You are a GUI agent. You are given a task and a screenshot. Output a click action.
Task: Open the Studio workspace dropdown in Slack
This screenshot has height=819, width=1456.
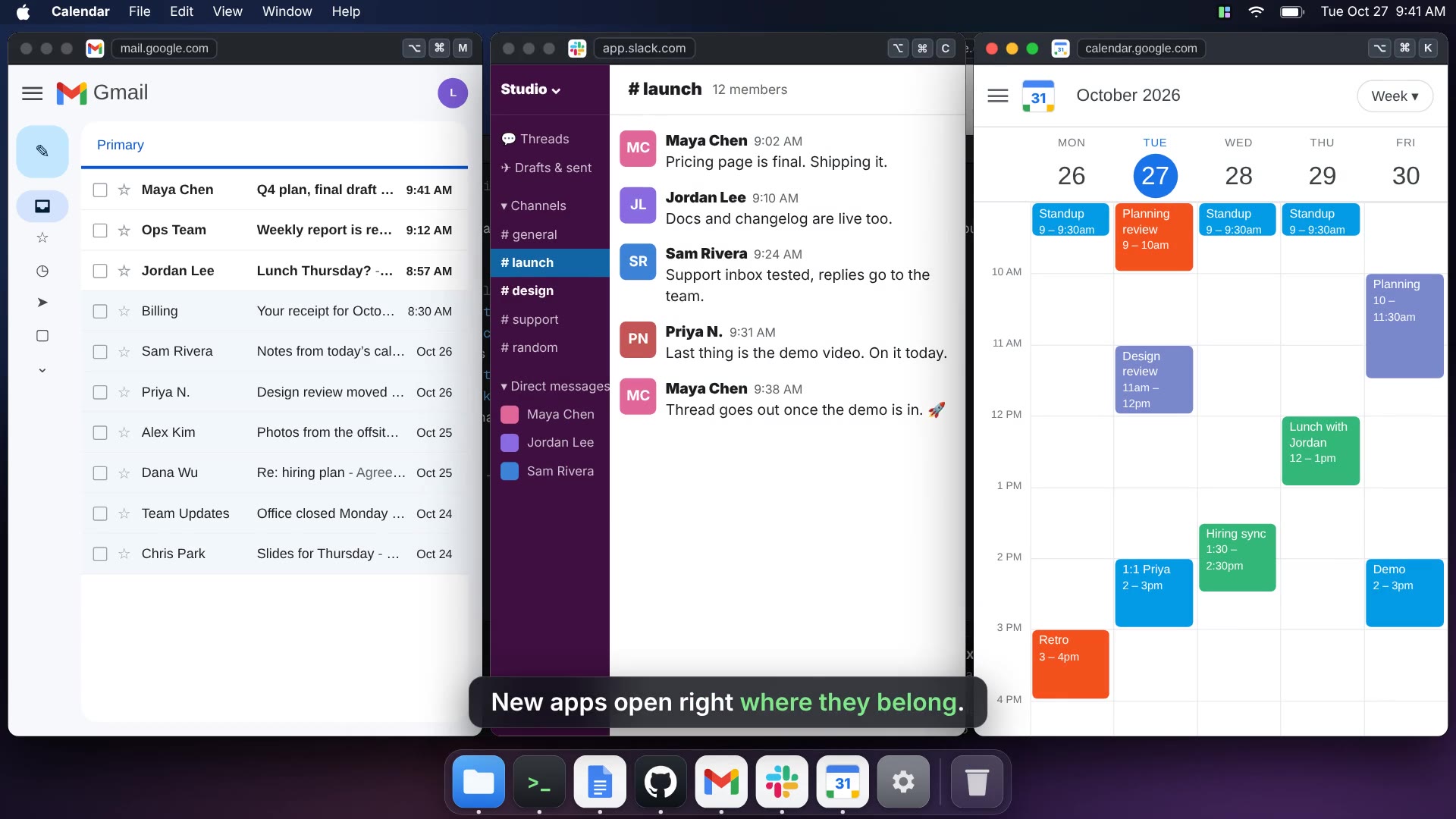(x=530, y=89)
